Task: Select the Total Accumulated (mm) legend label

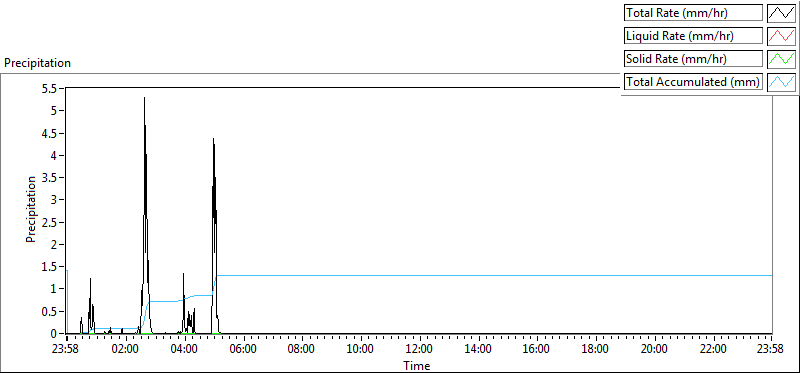Action: tap(693, 82)
